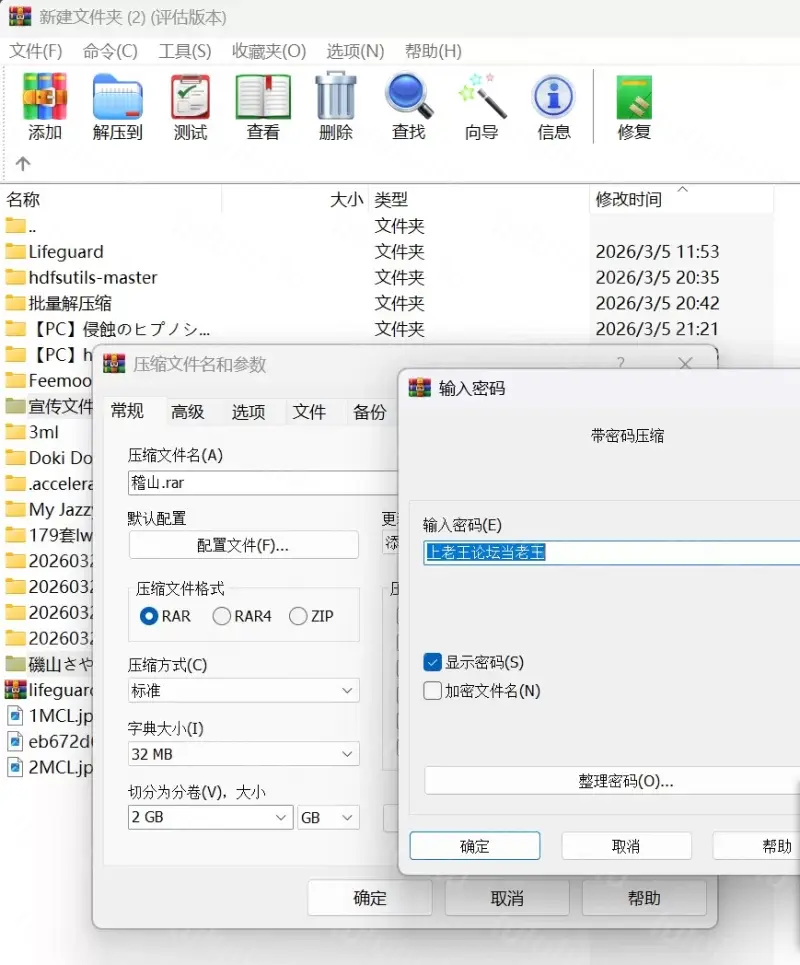Uncheck the Show password (显示密码) checkbox
The width and height of the screenshot is (800, 965).
point(433,662)
